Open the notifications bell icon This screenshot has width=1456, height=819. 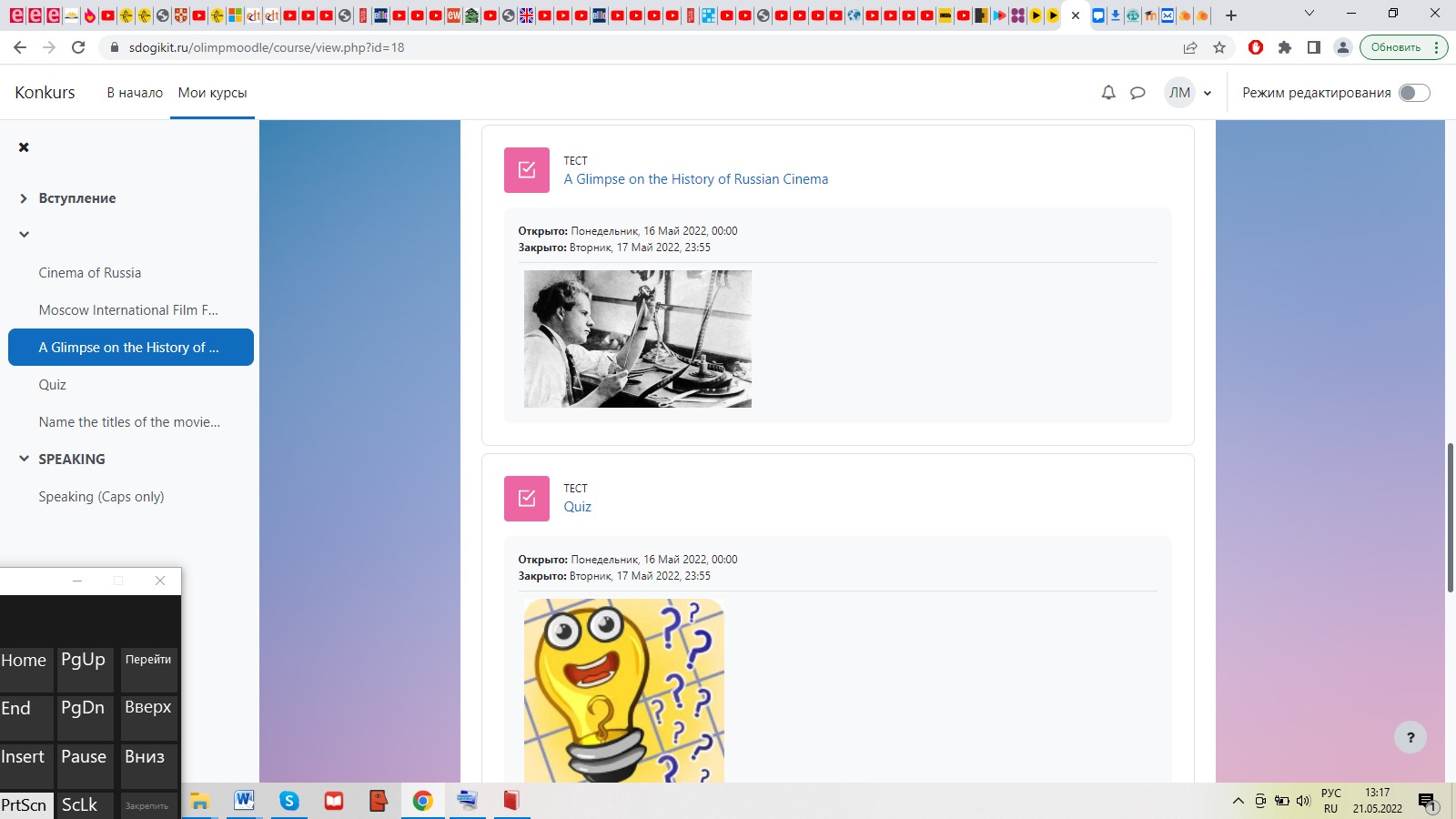point(1108,93)
